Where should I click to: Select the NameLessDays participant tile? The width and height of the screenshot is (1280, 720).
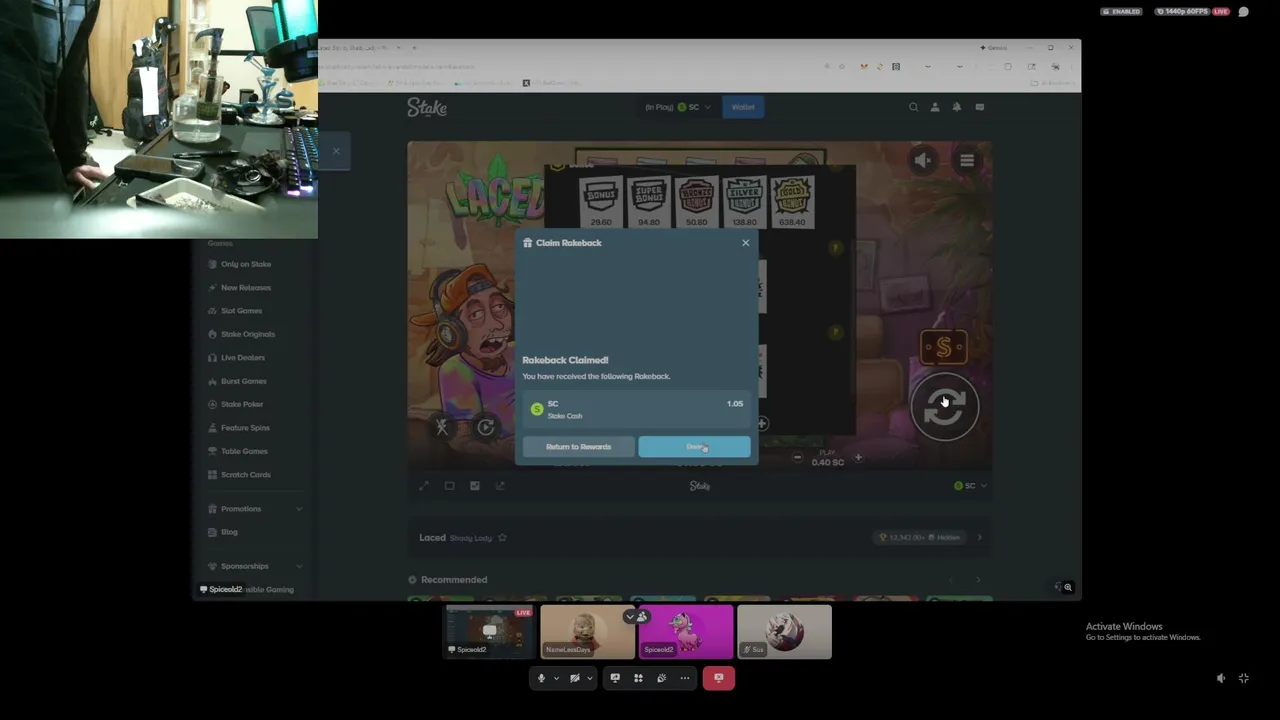[587, 632]
